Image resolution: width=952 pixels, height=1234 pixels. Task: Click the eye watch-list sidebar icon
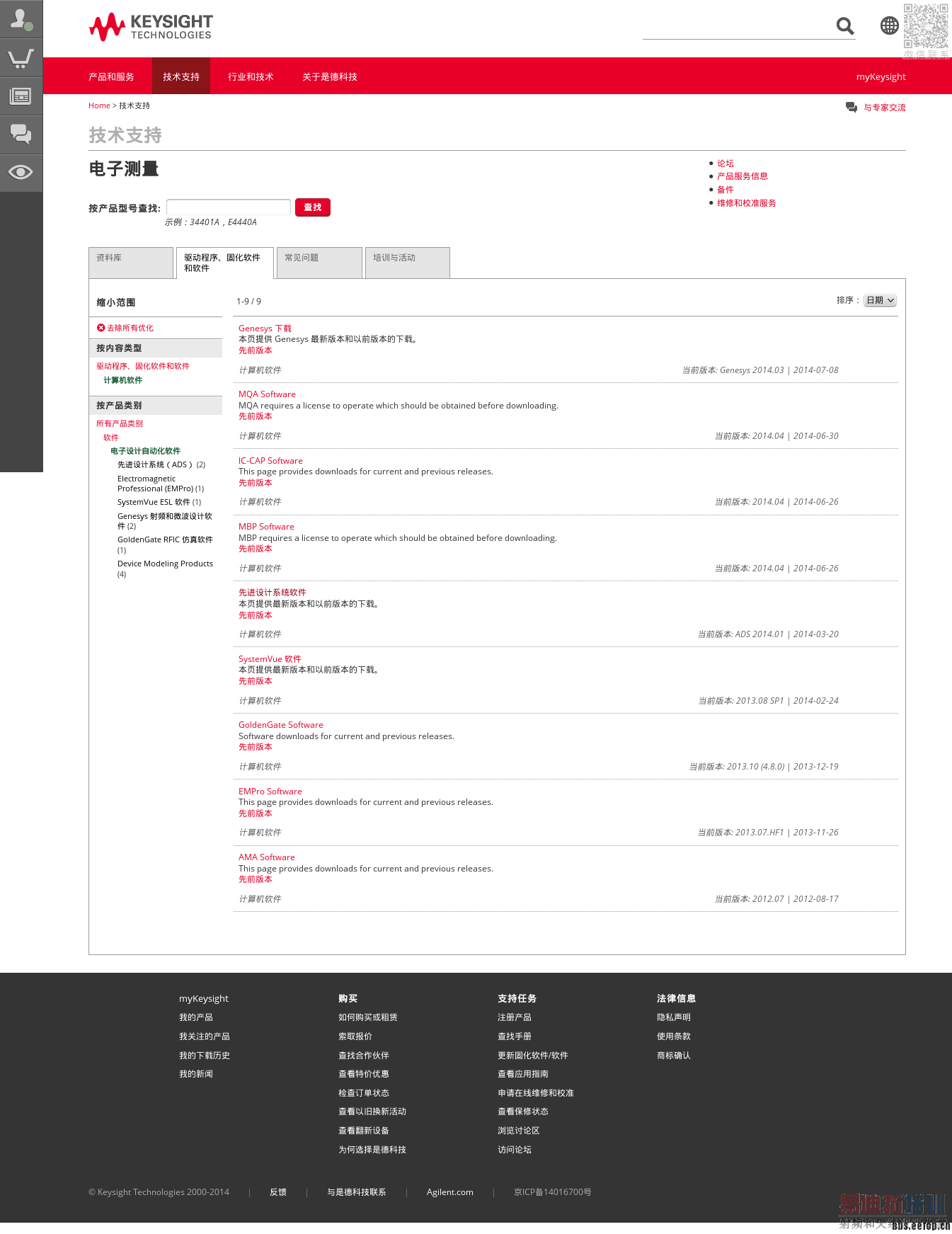click(21, 173)
